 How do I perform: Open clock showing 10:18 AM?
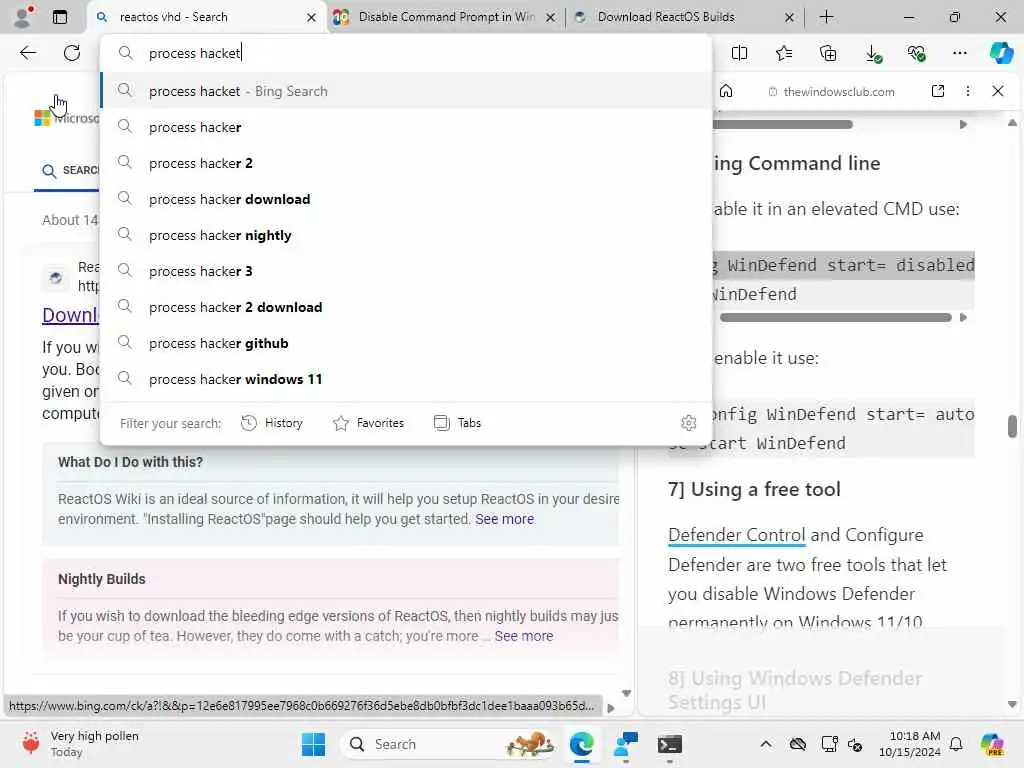point(910,744)
